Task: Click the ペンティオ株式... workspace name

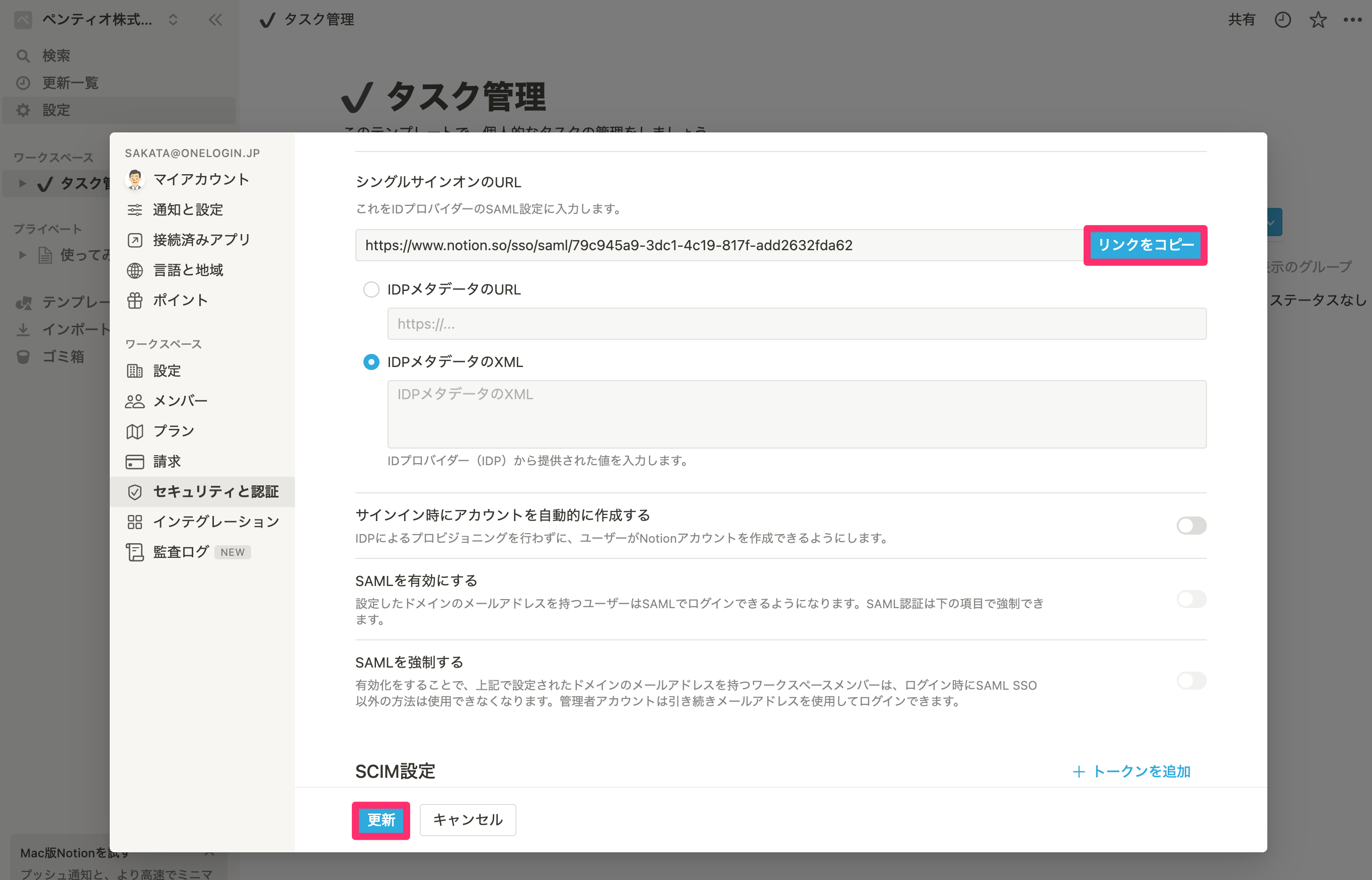Action: (x=97, y=20)
